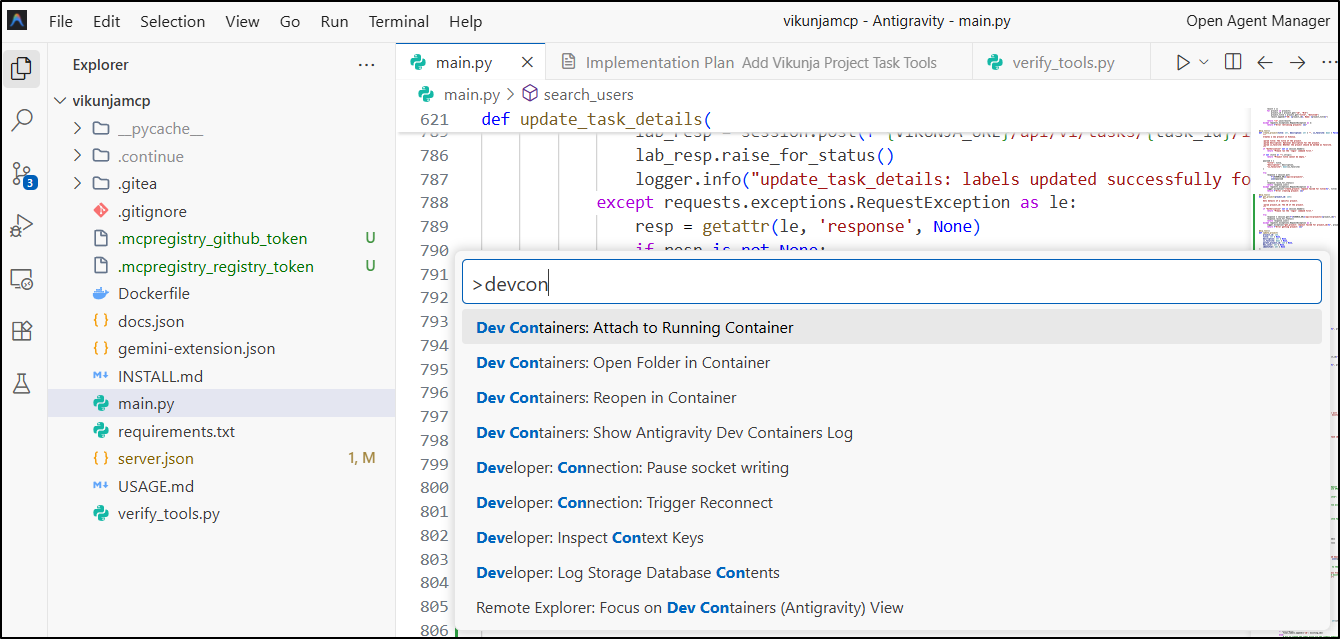Open dropdown arrow beside run button
1340x639 pixels.
coord(1204,62)
